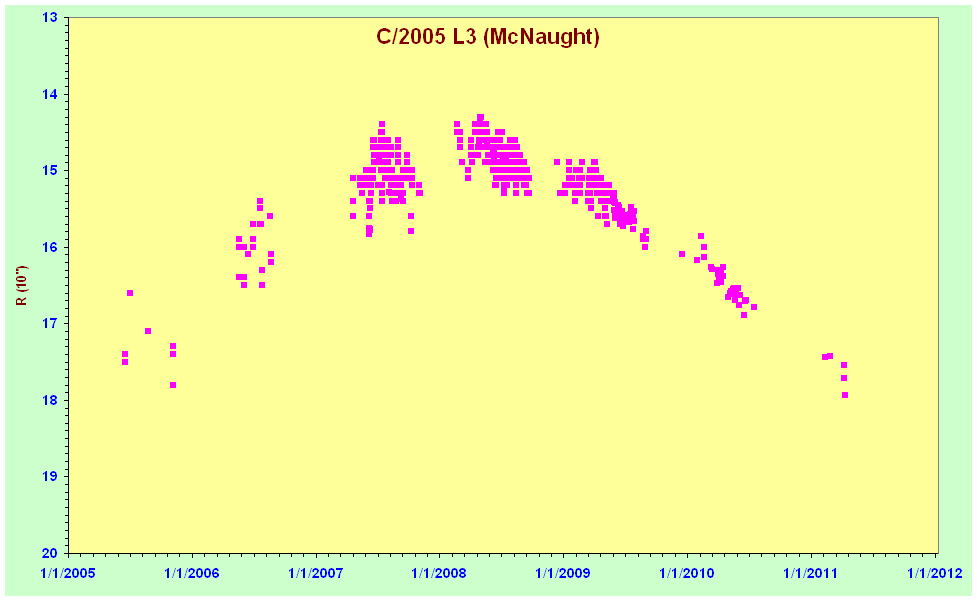Select y-axis value 16
The height and width of the screenshot is (600, 977).
coord(50,247)
